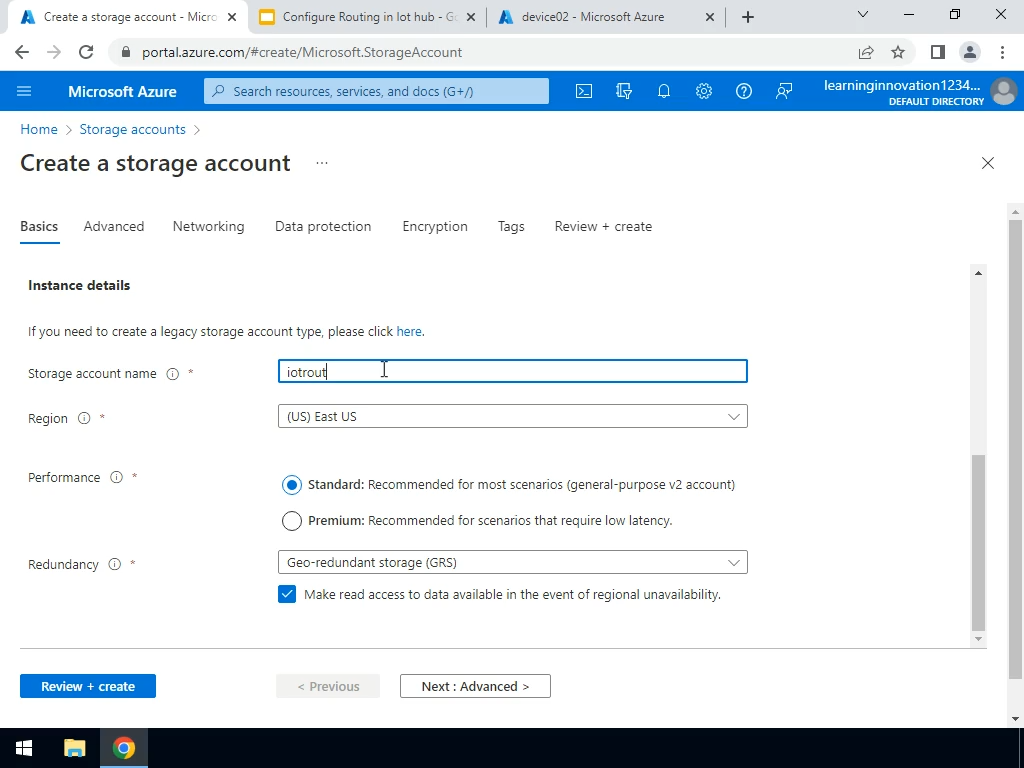This screenshot has height=768, width=1024.
Task: Click the blue Review + create button
Action: click(88, 686)
